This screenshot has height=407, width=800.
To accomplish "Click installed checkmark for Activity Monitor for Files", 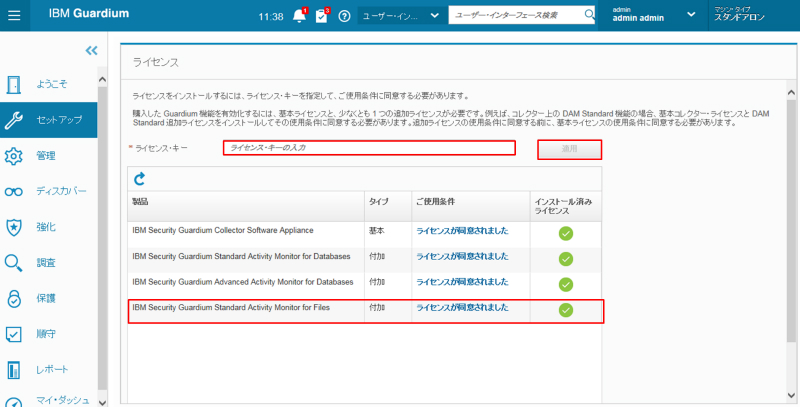I will [x=565, y=310].
